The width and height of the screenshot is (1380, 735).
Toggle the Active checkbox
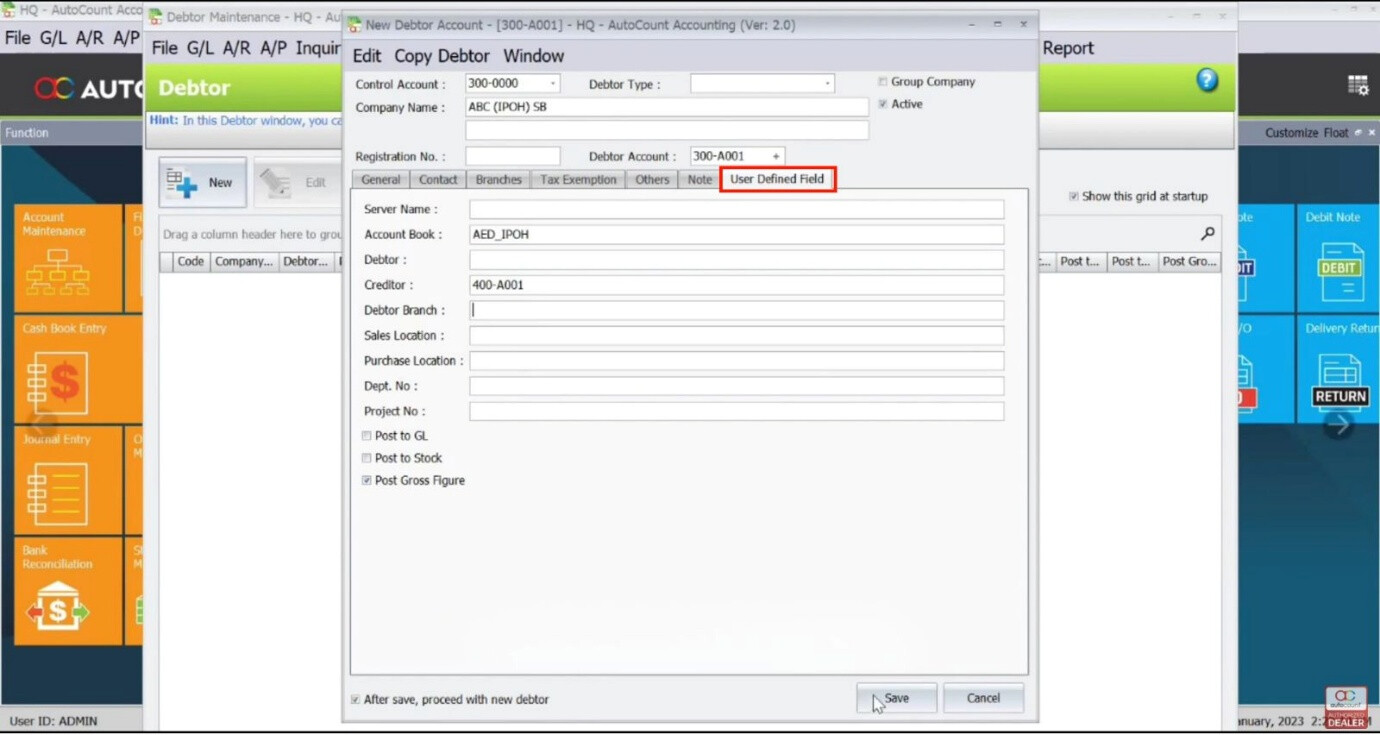882,104
